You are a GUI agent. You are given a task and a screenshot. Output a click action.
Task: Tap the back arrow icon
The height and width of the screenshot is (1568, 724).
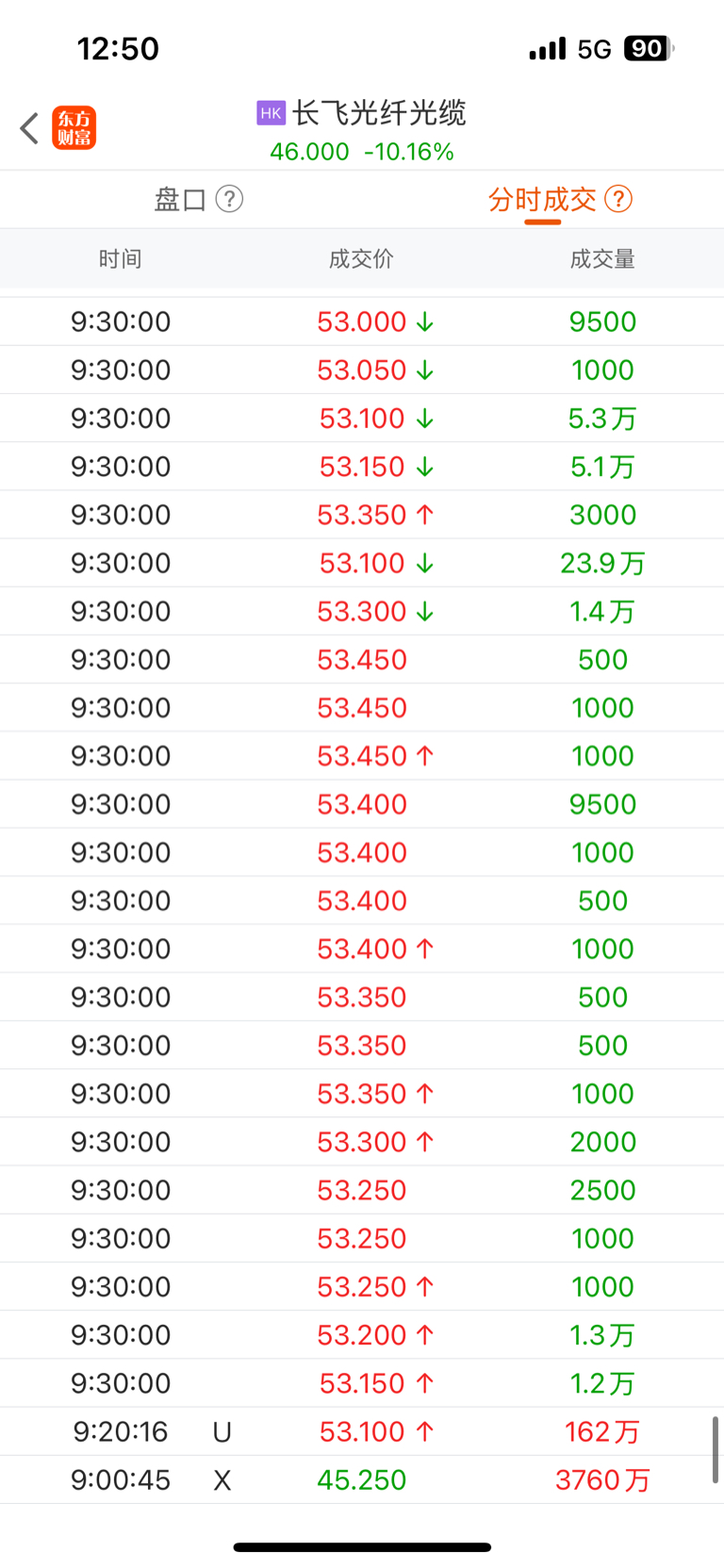[x=29, y=128]
